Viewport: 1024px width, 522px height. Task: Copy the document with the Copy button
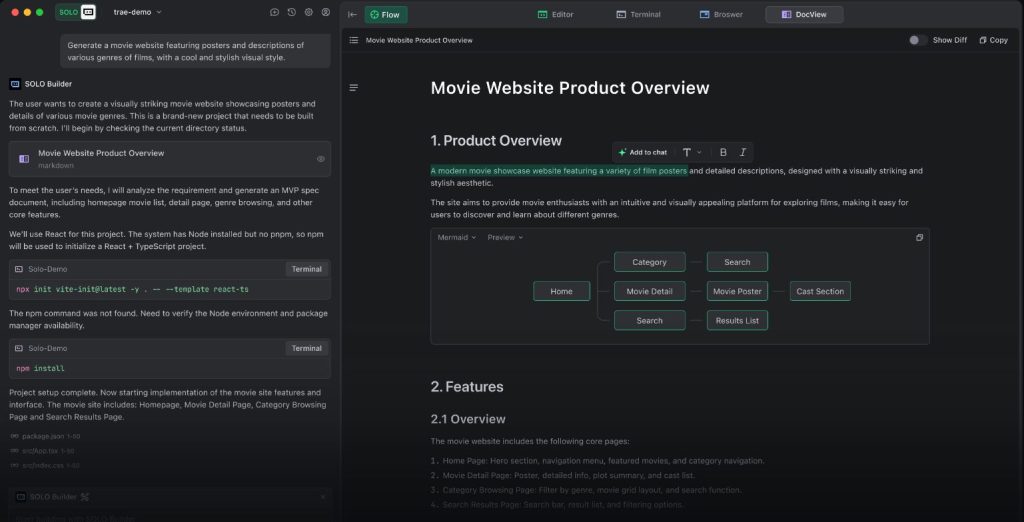[993, 40]
